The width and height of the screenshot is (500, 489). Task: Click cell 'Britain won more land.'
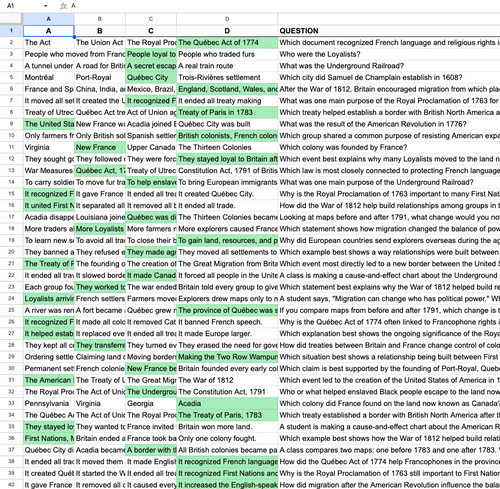click(x=227, y=427)
